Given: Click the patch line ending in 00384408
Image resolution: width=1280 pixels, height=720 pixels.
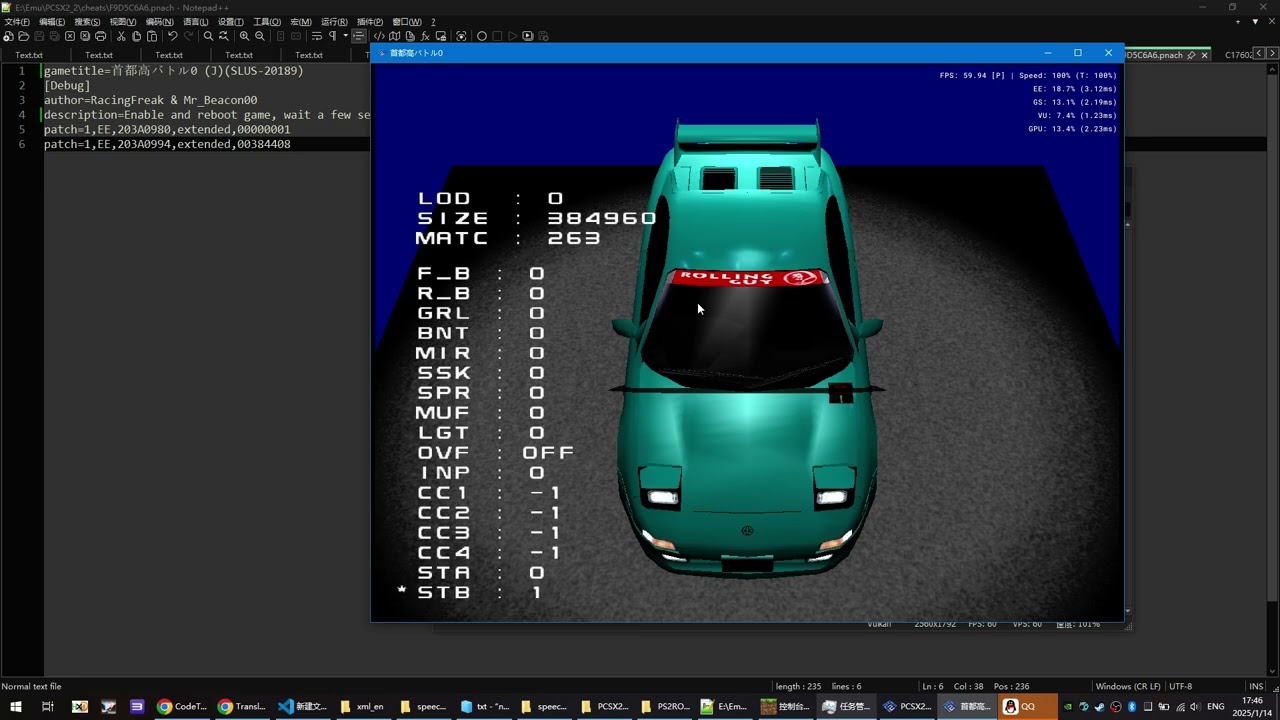Looking at the screenshot, I should click(167, 144).
